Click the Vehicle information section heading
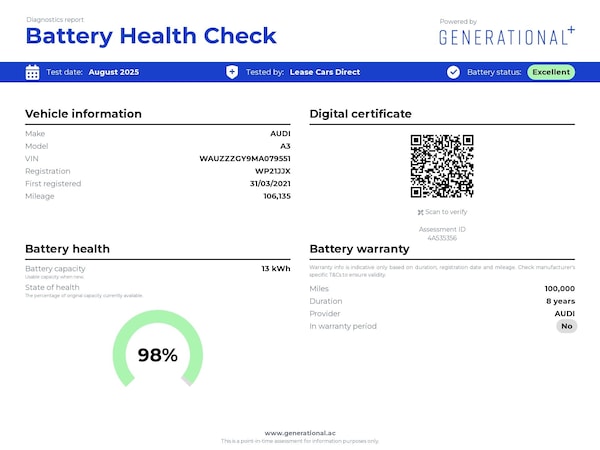 click(83, 114)
